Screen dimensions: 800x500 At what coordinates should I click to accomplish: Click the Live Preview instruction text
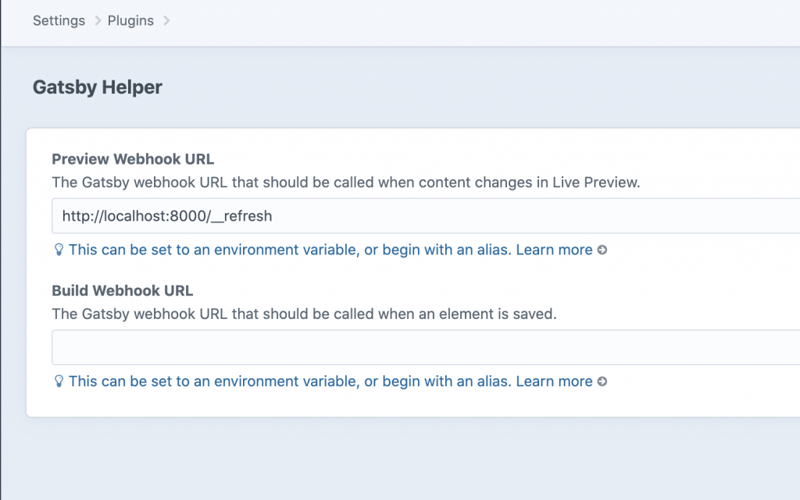click(345, 182)
